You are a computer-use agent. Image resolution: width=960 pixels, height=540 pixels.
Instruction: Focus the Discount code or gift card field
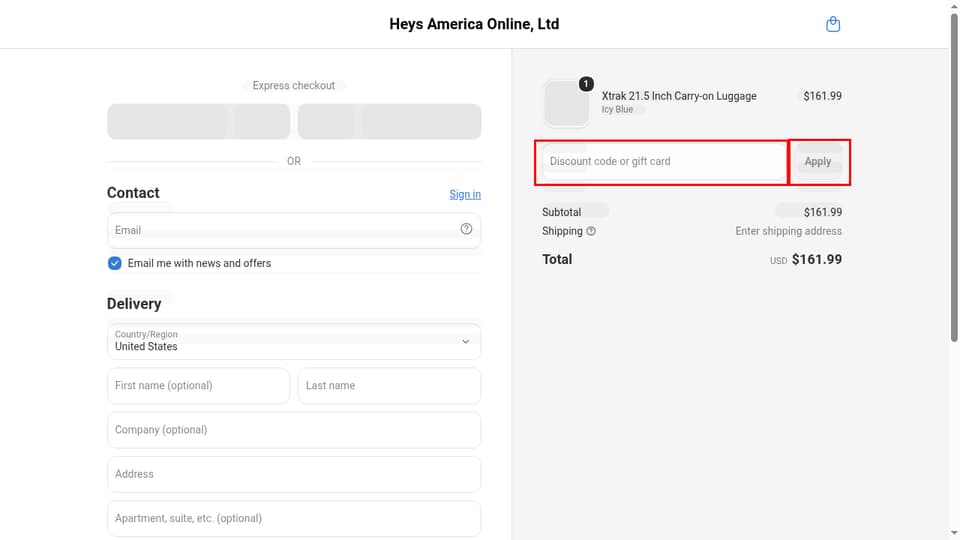click(x=664, y=162)
